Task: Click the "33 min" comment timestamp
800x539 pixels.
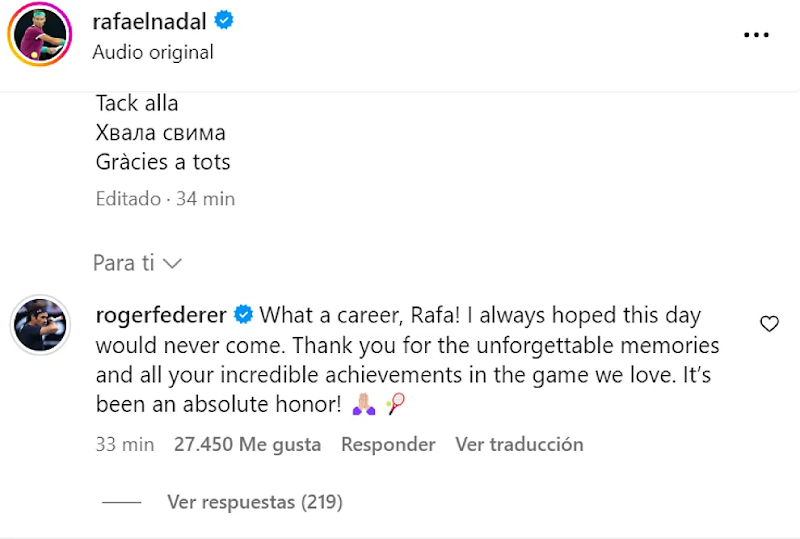Action: click(124, 444)
